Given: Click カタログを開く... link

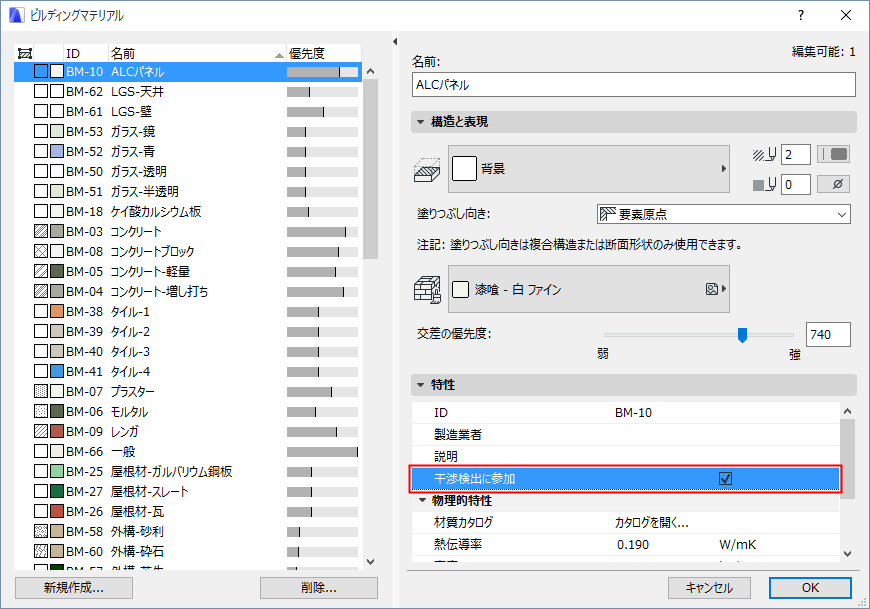Looking at the screenshot, I should point(651,522).
